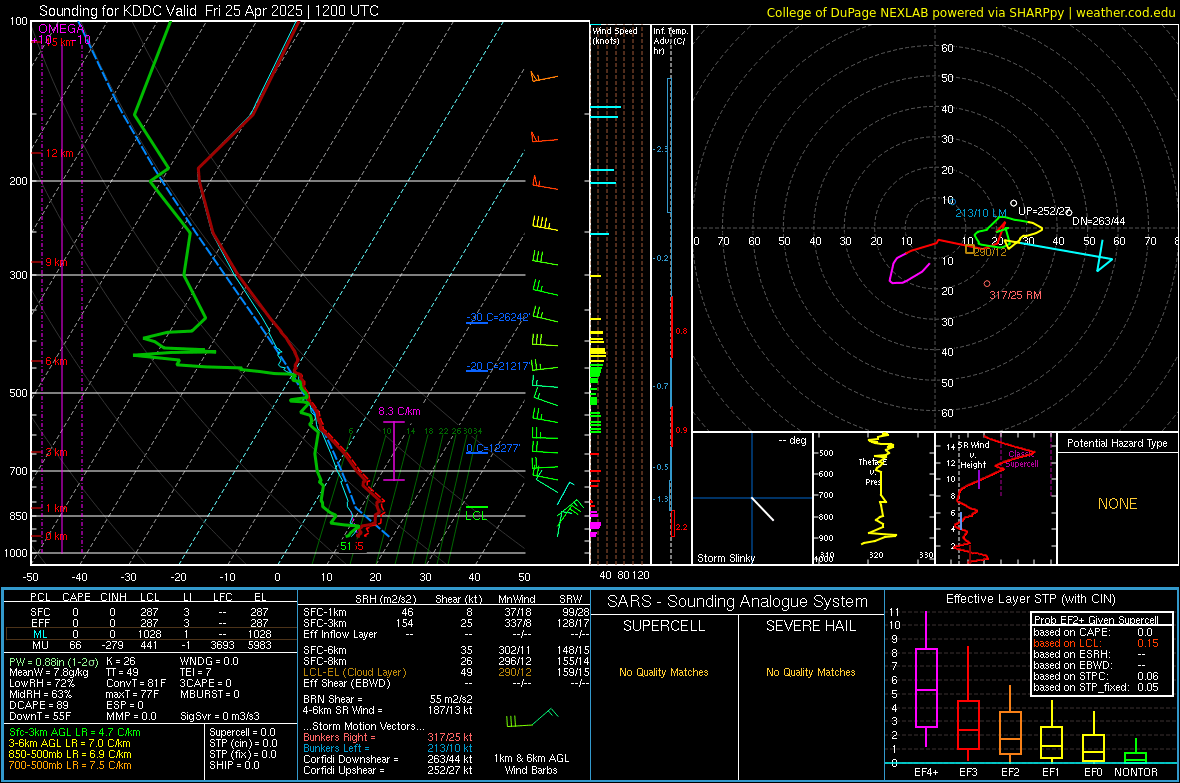Click the 'Eff Shear (EBWD)' row label

(346, 684)
